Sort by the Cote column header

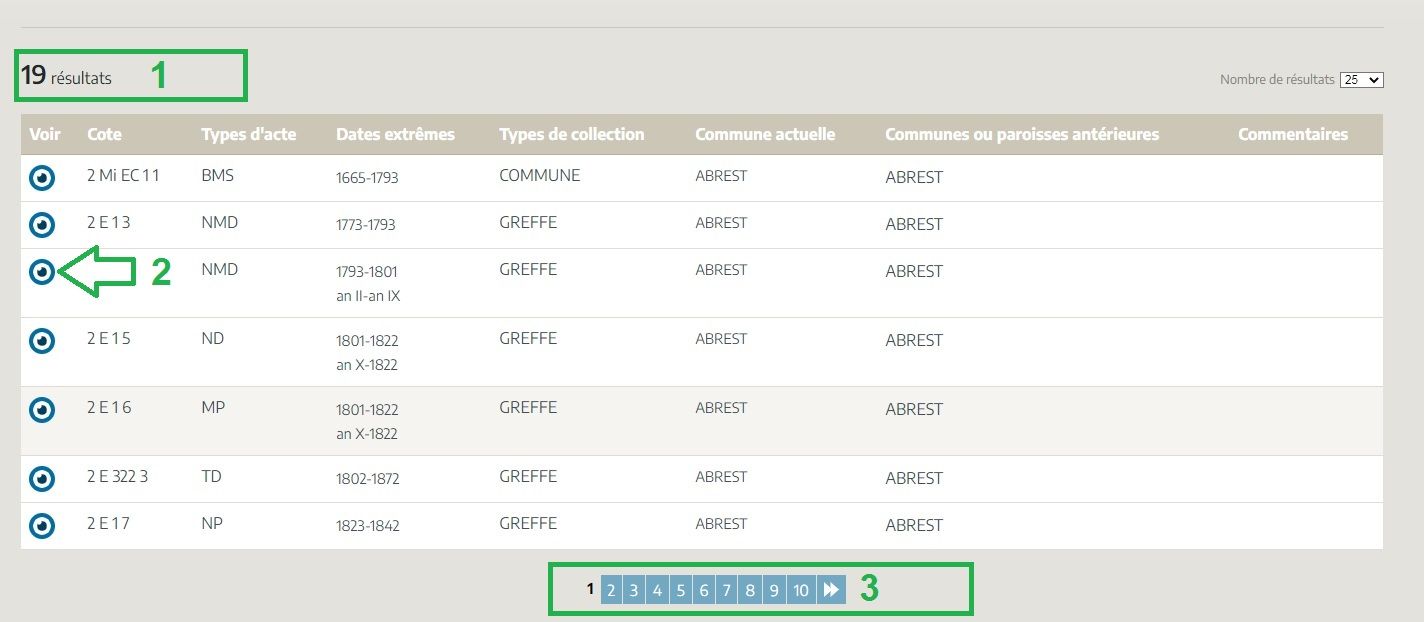(104, 134)
